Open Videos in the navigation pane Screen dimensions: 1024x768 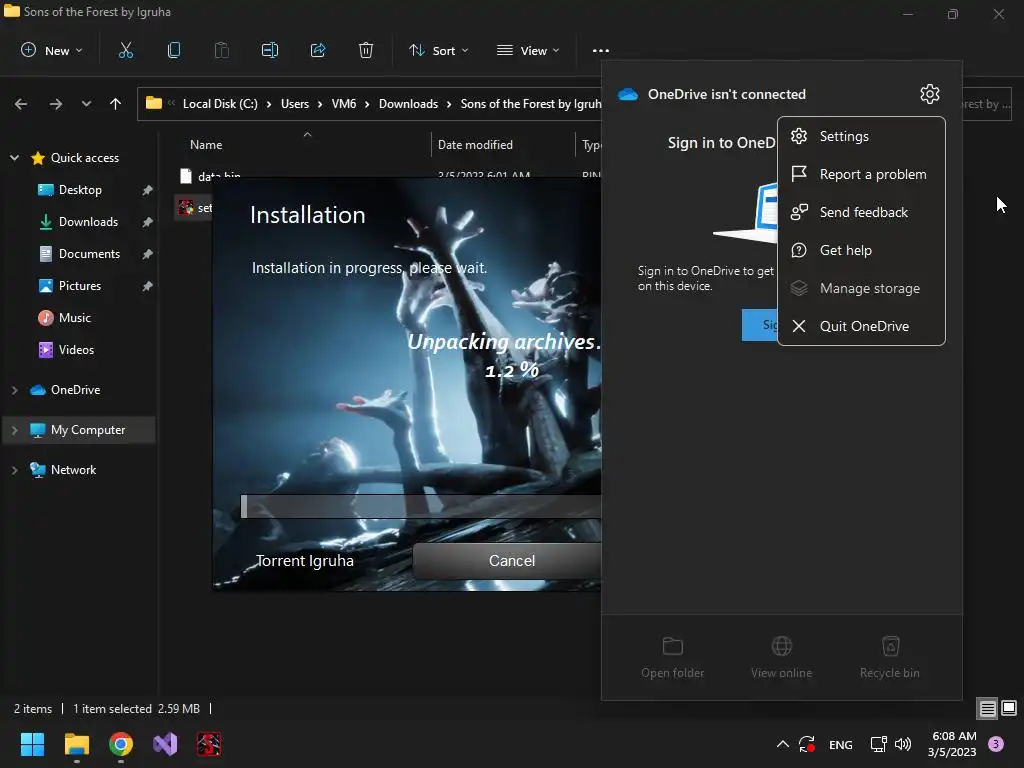[x=76, y=350]
